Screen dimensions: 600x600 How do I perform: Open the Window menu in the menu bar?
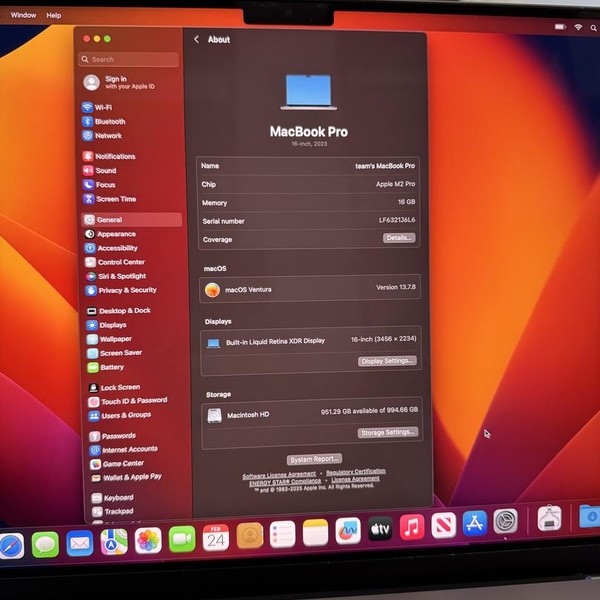[x=23, y=15]
